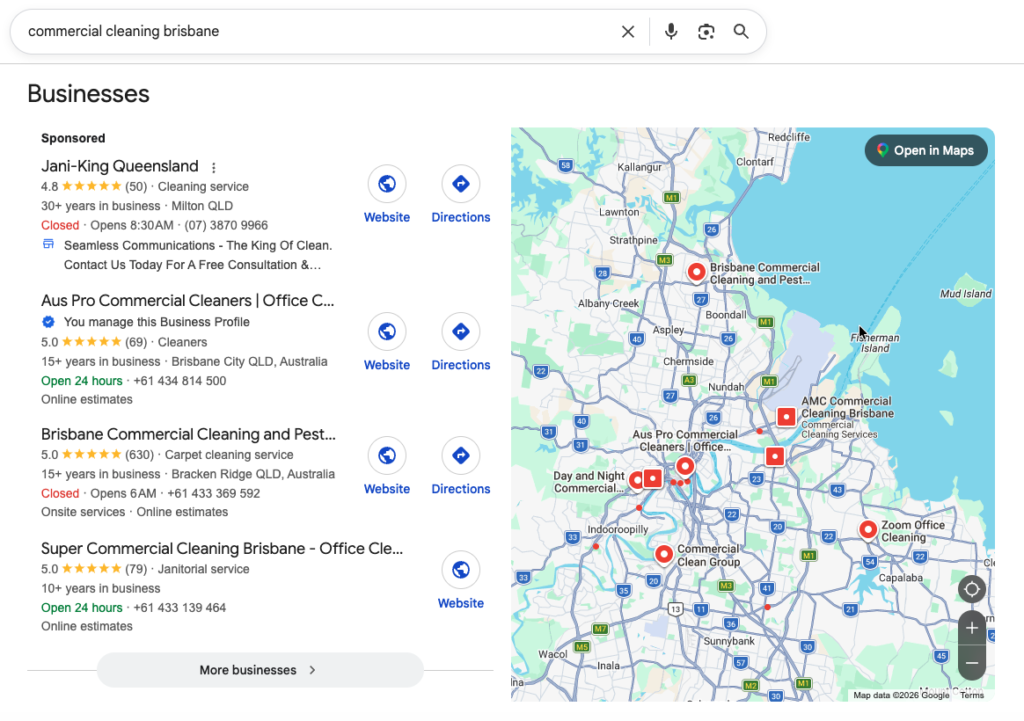
Task: Open the Aus Pro Commercial Cleaners listing title
Action: point(187,300)
